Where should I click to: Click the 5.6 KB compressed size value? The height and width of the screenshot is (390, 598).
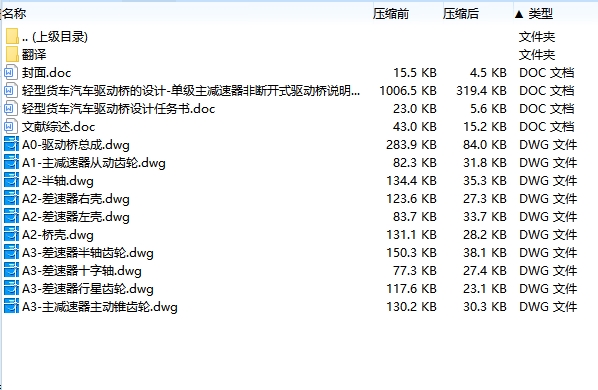488,109
